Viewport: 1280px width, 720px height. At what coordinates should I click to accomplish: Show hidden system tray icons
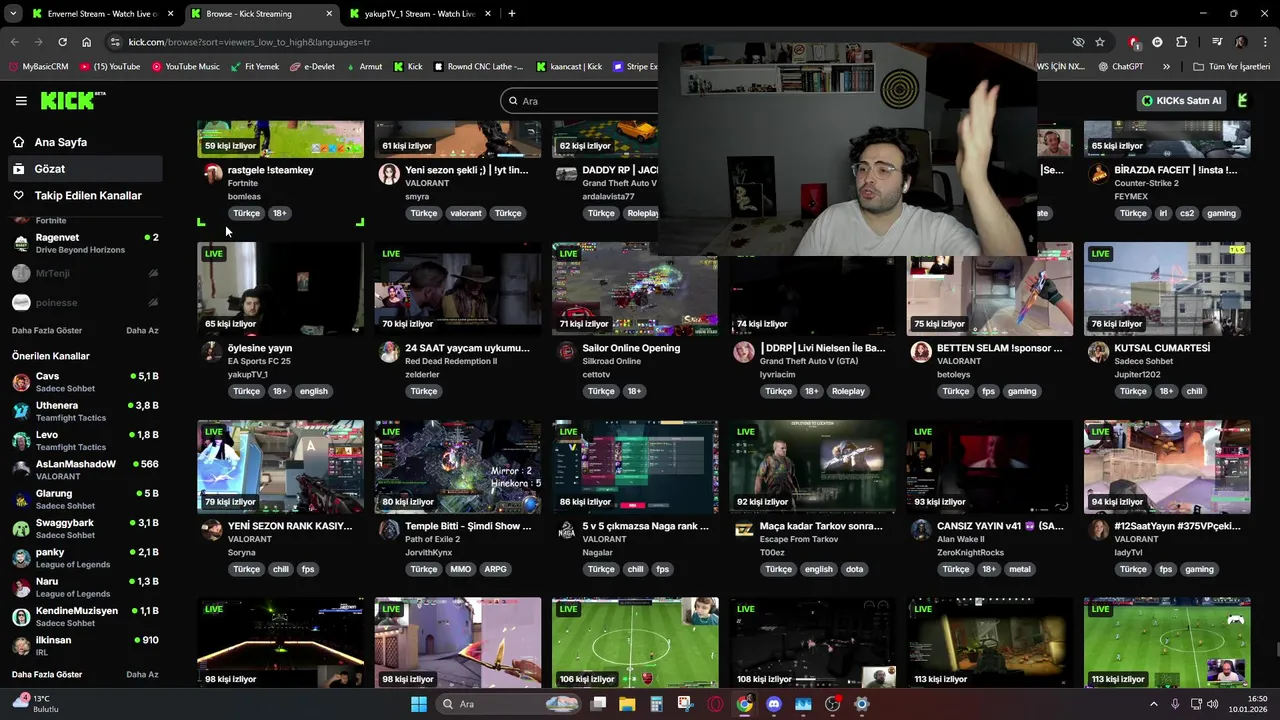pos(1153,704)
